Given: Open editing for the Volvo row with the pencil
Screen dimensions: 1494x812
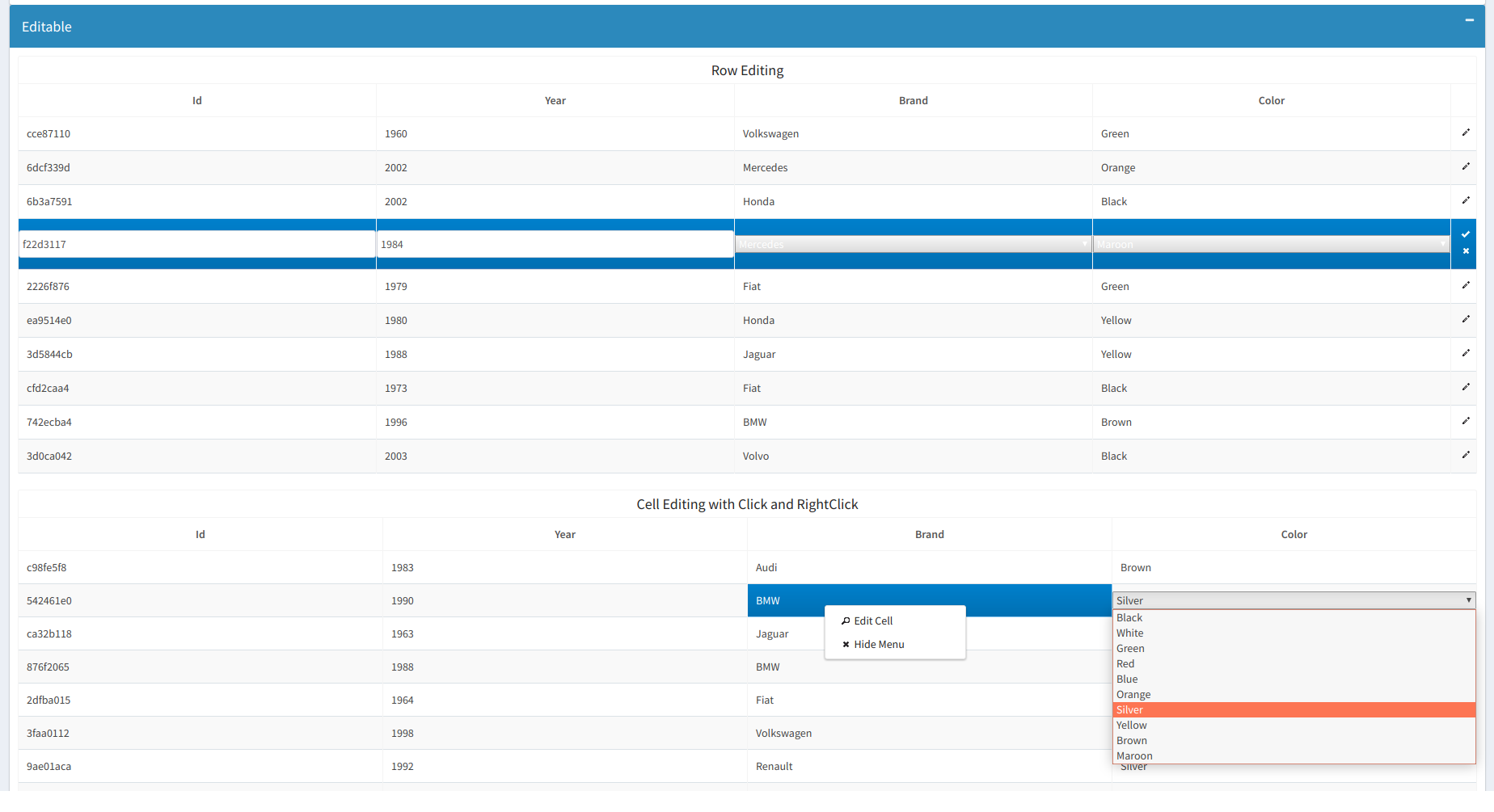Looking at the screenshot, I should tap(1466, 455).
